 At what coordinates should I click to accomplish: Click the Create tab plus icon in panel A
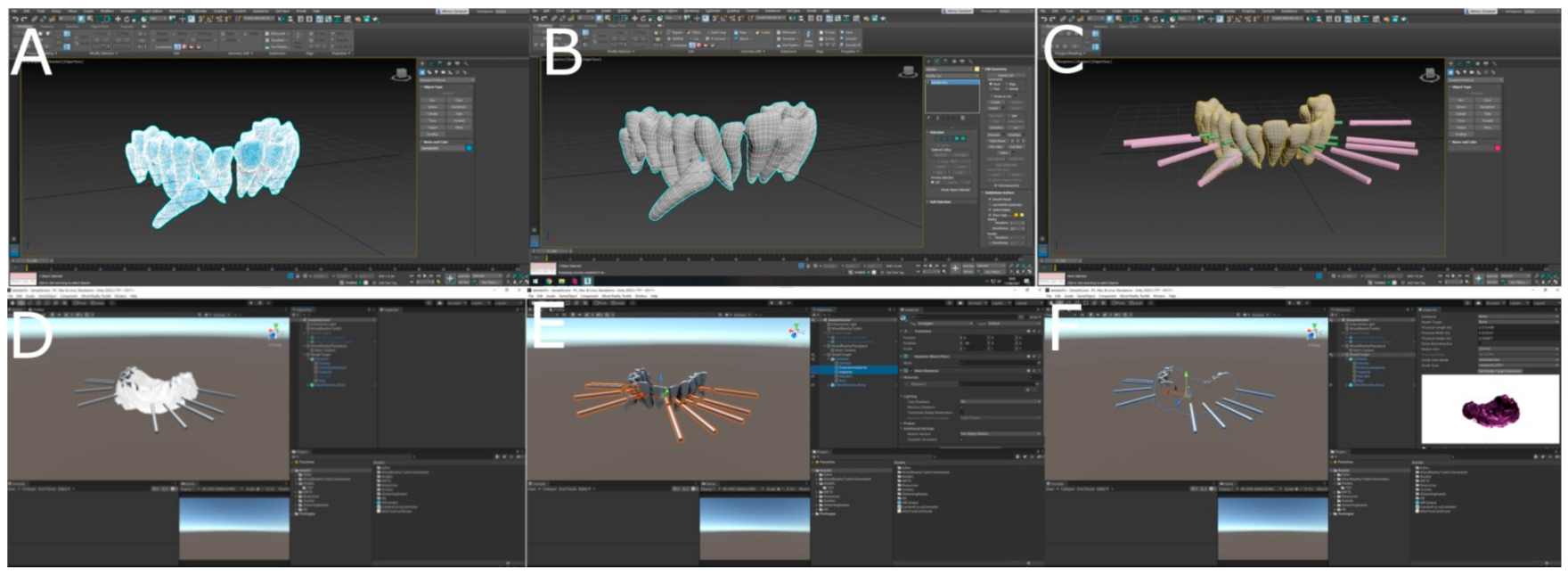click(x=423, y=63)
